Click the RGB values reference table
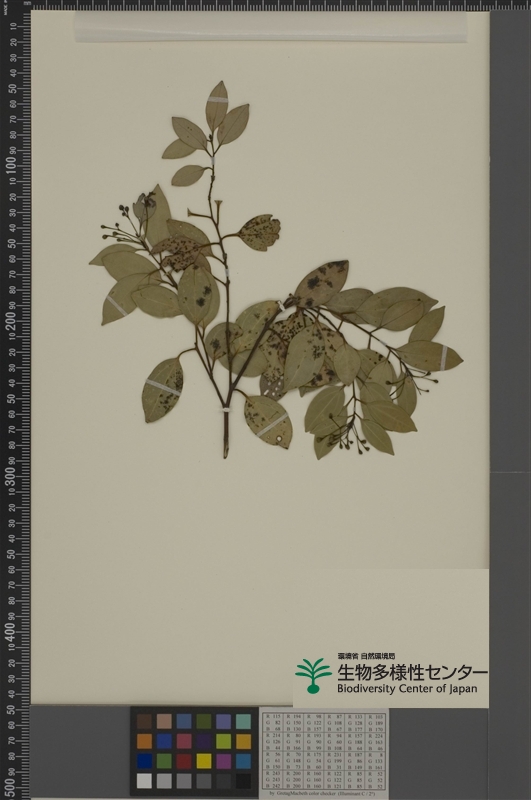531x800 pixels. pyautogui.click(x=324, y=751)
